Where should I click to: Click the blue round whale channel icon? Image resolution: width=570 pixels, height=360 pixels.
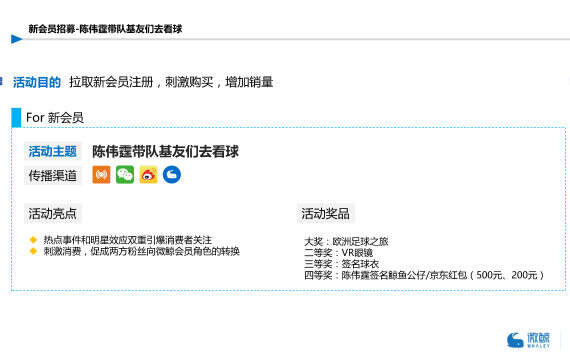click(x=172, y=175)
